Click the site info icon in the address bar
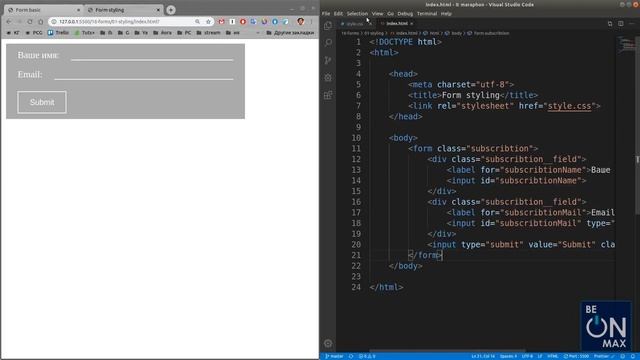 54,21
